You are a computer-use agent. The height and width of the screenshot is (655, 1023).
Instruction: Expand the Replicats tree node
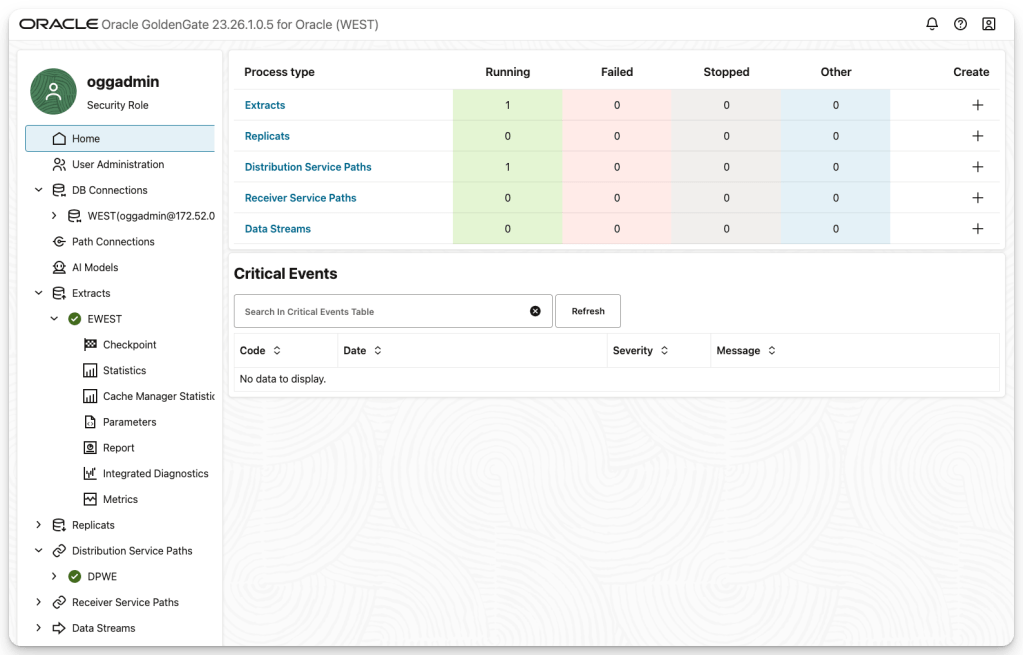(x=39, y=525)
